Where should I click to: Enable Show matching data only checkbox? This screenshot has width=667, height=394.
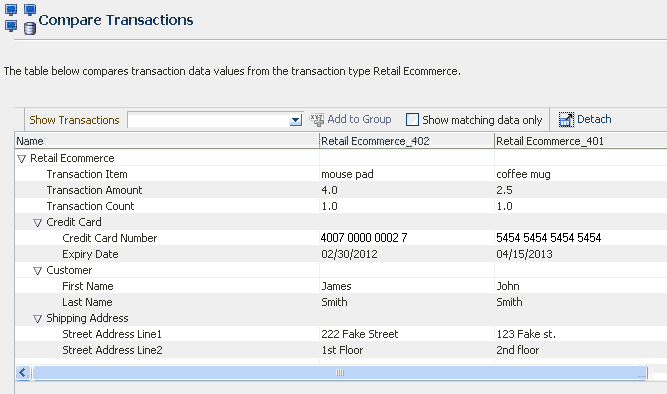(x=412, y=120)
